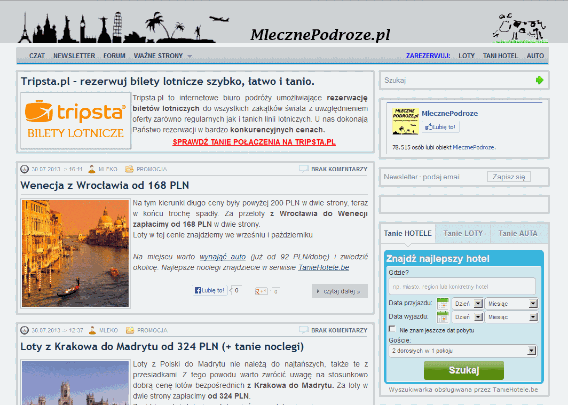
Task: Click the cow logo in the header
Action: click(519, 28)
